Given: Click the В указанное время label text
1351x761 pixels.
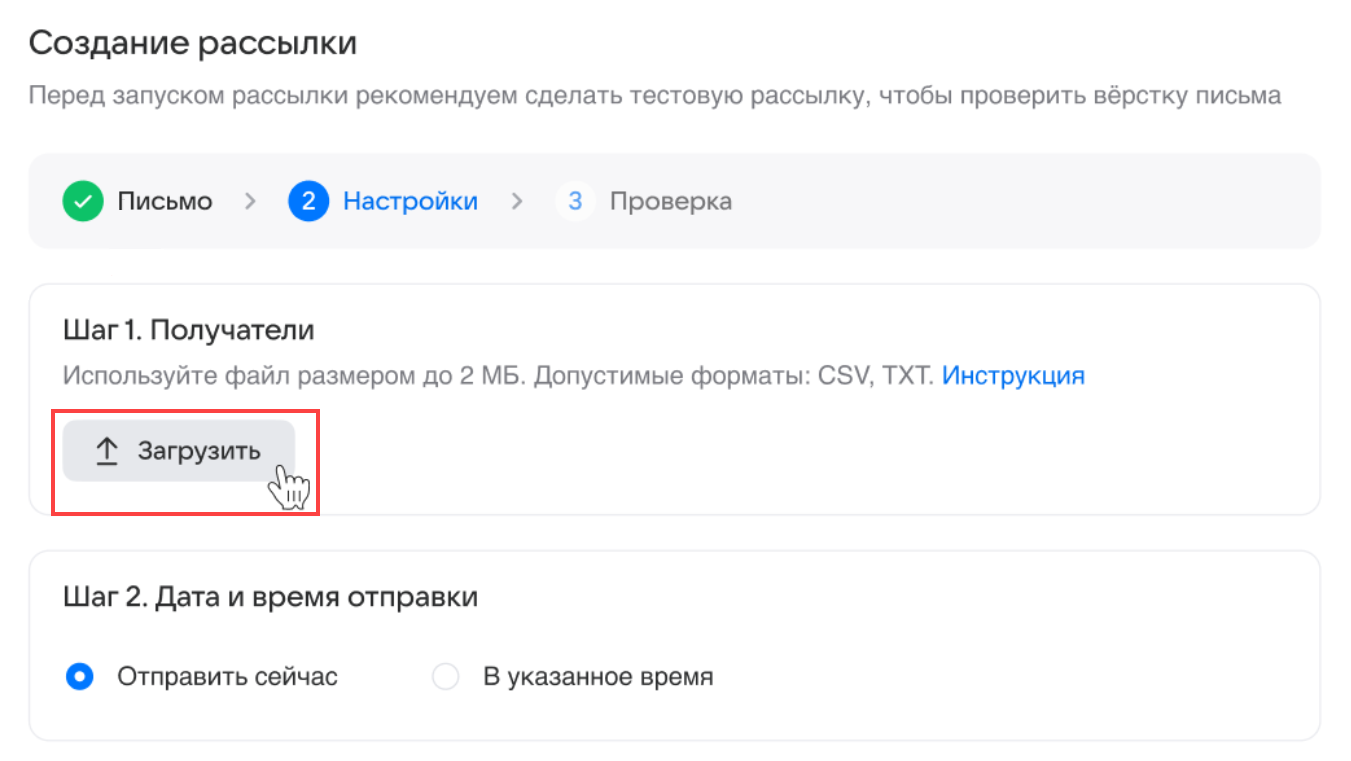Looking at the screenshot, I should 598,677.
